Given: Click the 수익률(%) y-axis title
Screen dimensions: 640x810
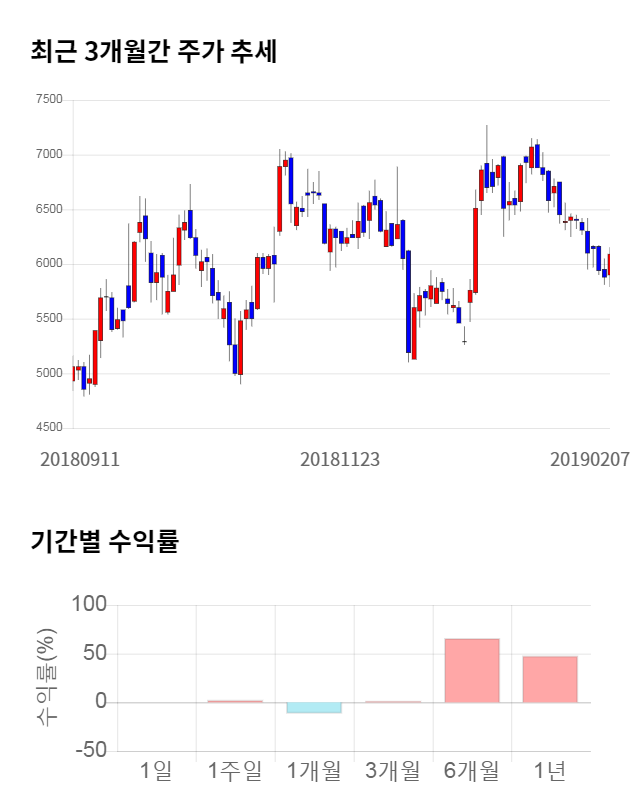Looking at the screenshot, I should (x=46, y=678).
